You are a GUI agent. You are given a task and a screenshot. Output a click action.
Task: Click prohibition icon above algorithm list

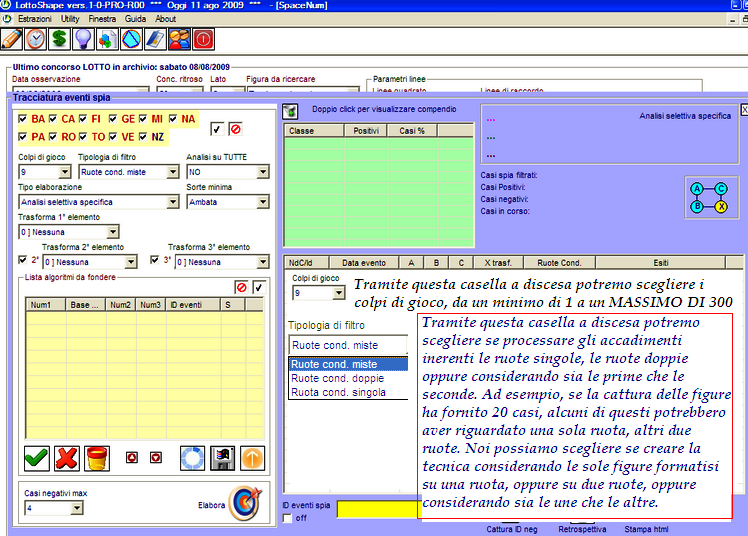242,287
